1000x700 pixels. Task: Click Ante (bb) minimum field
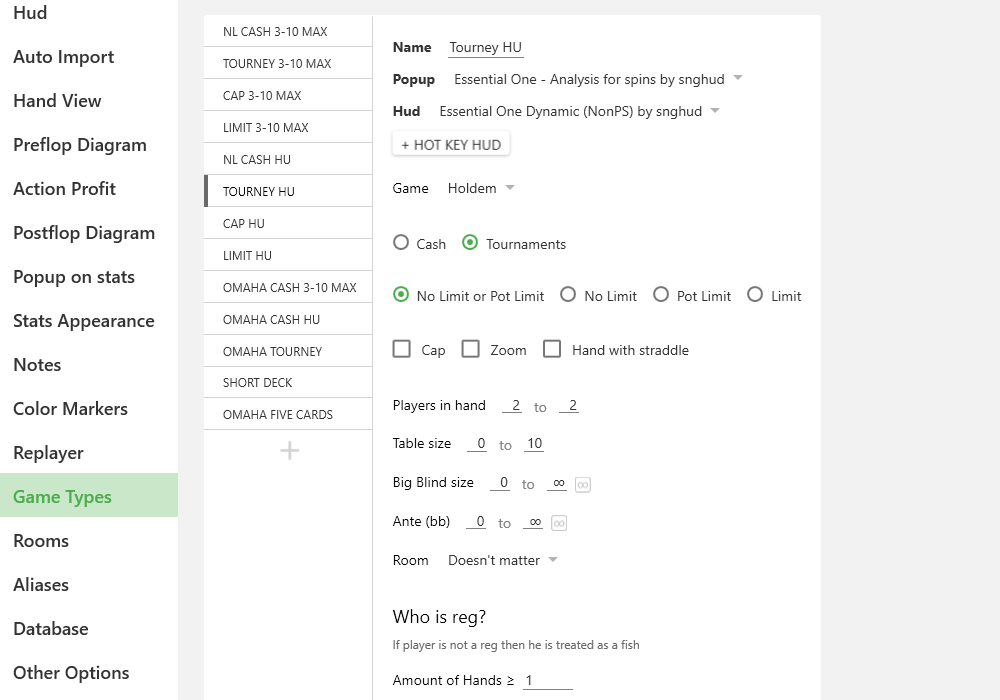[x=476, y=521]
